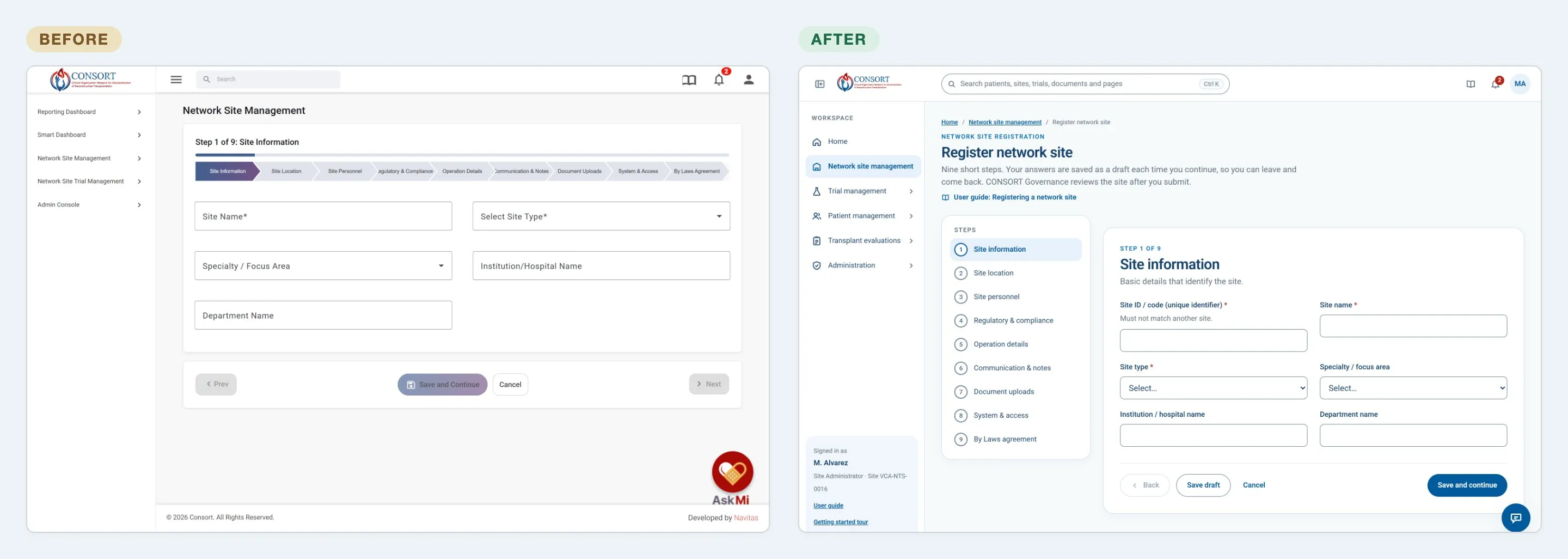Viewport: 1568px width, 559px height.
Task: Open notifications bell in Before header
Action: (x=719, y=80)
